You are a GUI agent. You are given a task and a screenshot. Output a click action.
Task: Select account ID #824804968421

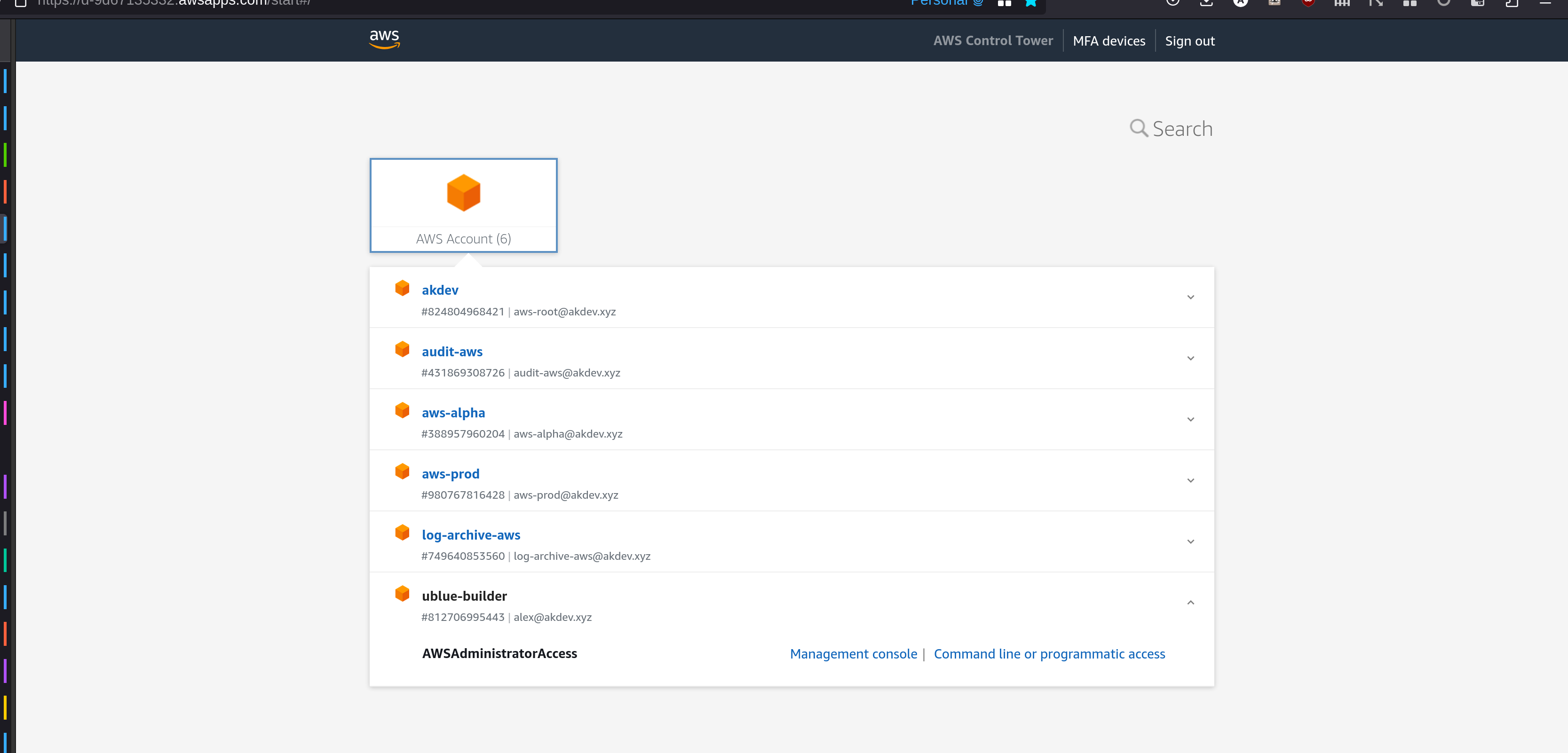[x=463, y=312]
